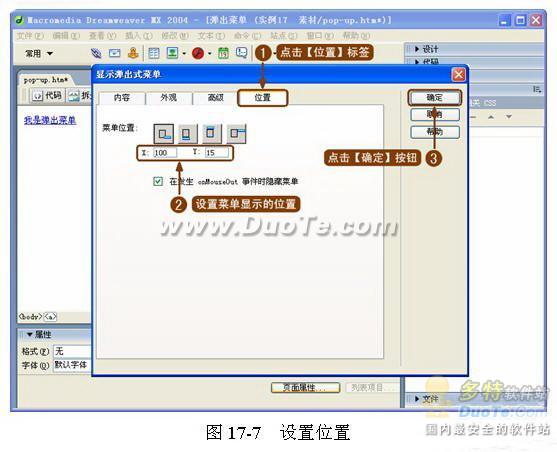Open the 文件 menu
557x452 pixels.
(30, 36)
